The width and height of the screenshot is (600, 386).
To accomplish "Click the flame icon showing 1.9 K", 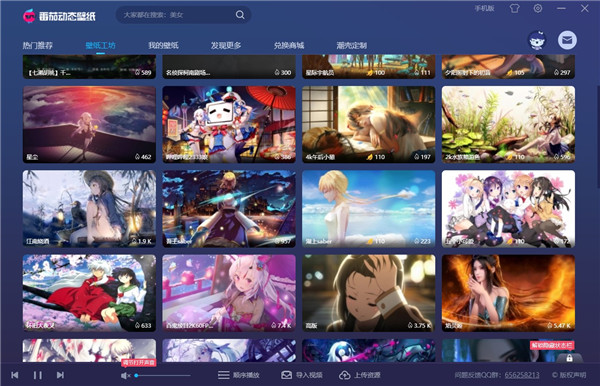I will [x=134, y=241].
